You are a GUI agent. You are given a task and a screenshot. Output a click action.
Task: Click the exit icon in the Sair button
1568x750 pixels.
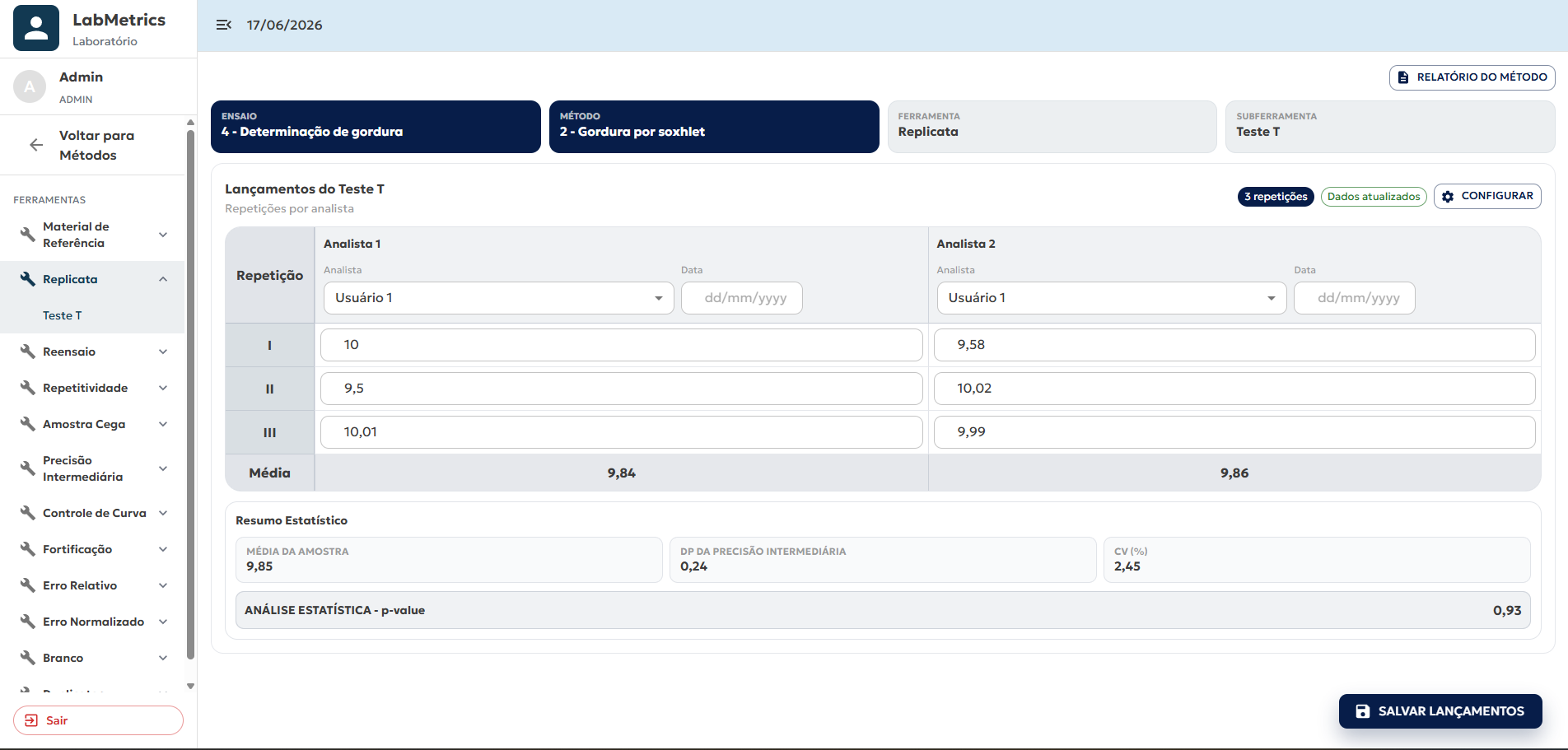point(31,720)
